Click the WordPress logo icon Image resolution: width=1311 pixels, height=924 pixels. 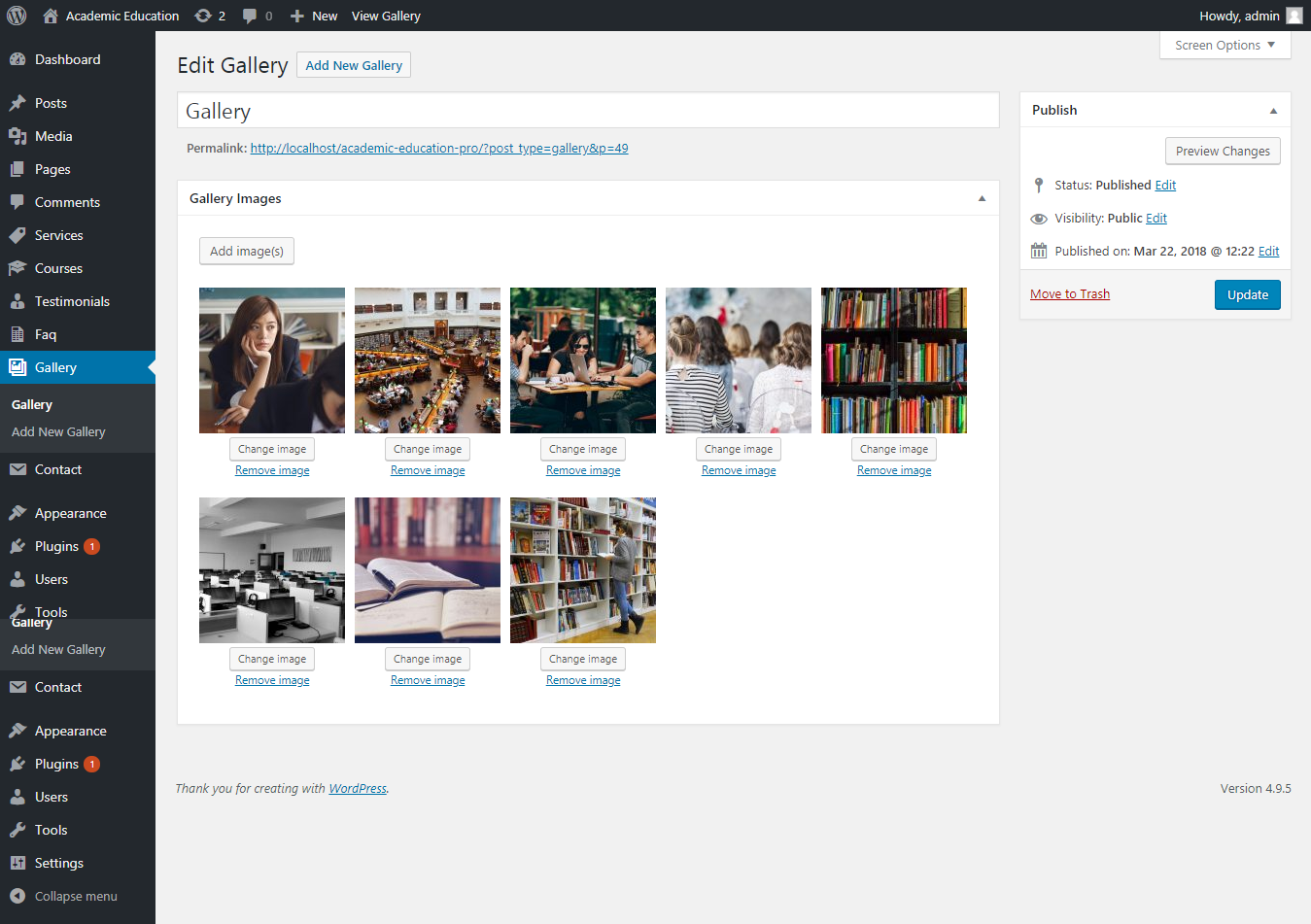pyautogui.click(x=17, y=16)
